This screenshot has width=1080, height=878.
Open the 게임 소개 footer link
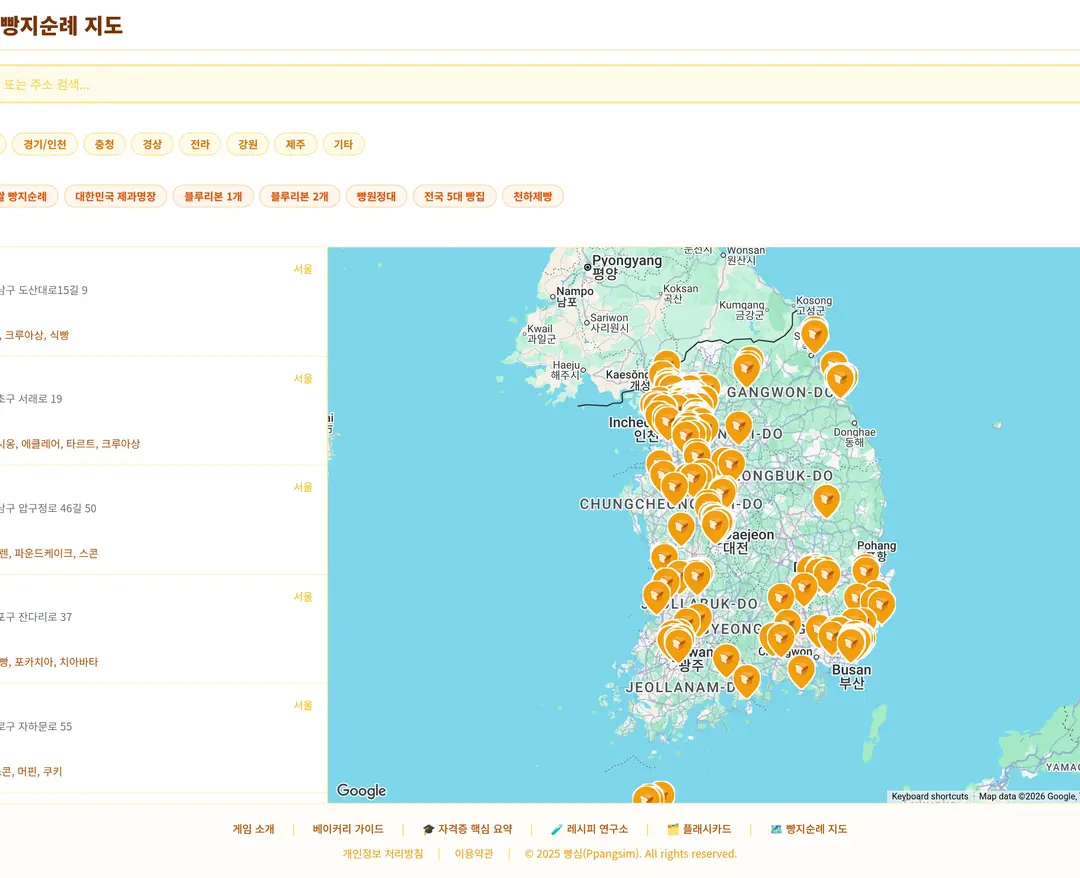coord(253,829)
